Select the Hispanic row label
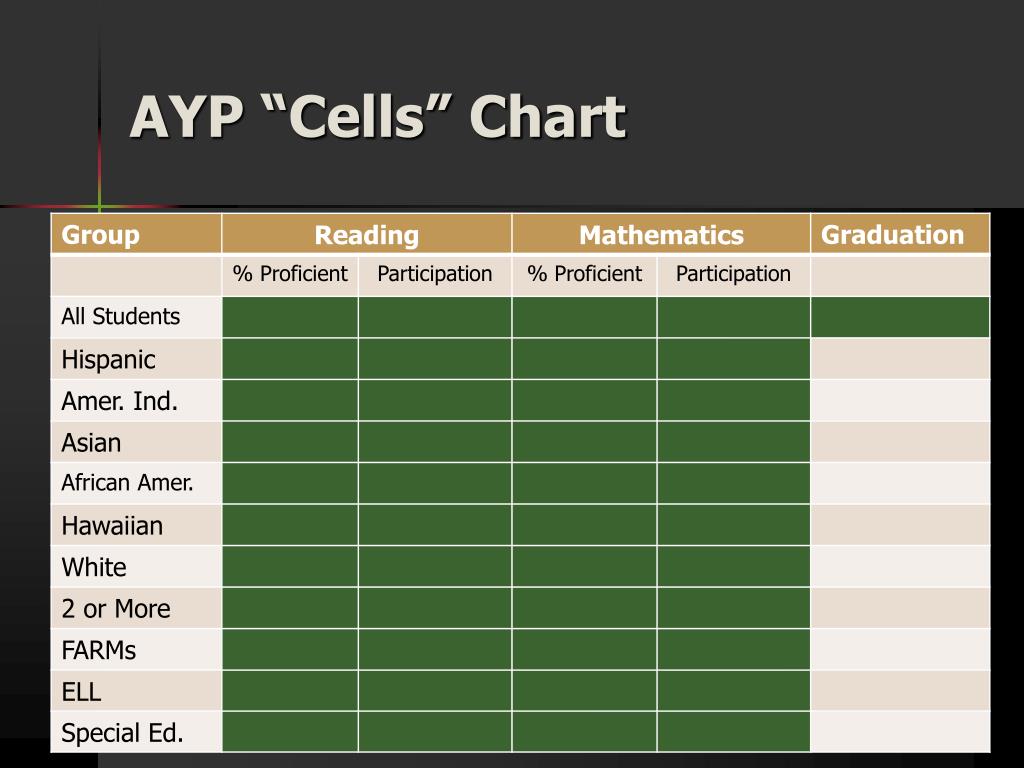 pyautogui.click(x=108, y=360)
